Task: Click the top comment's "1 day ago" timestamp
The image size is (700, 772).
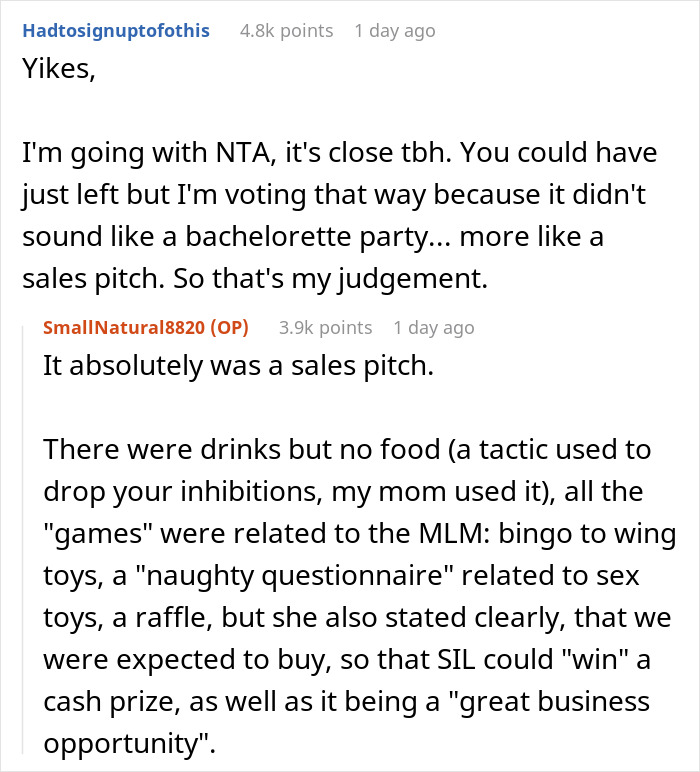Action: 394,30
